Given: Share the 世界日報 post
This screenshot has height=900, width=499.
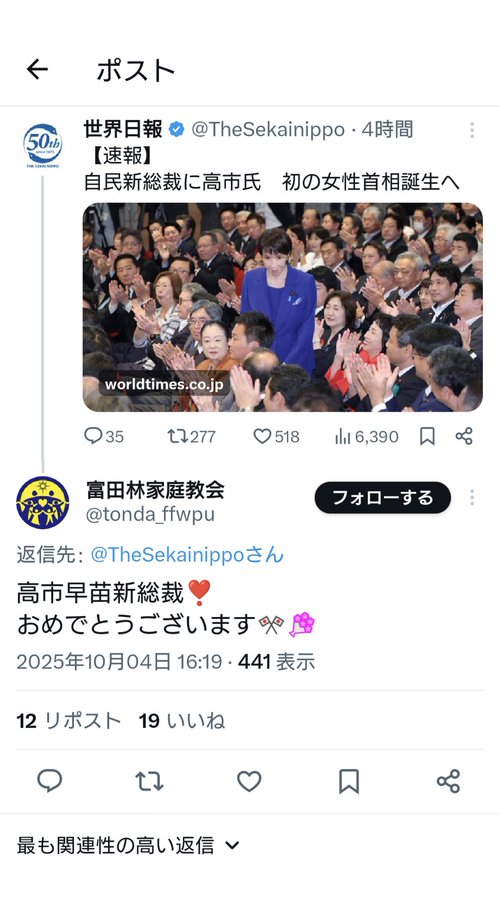Looking at the screenshot, I should pos(463,436).
